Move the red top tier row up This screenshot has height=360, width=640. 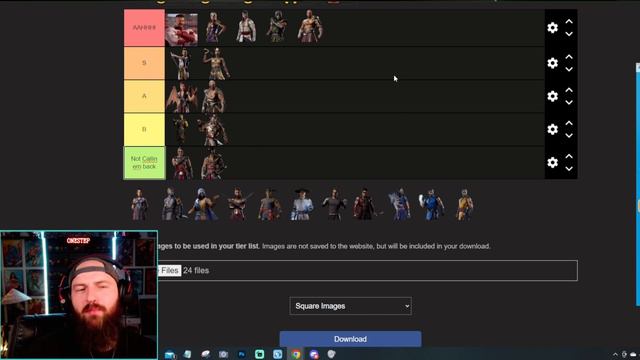[569, 22]
